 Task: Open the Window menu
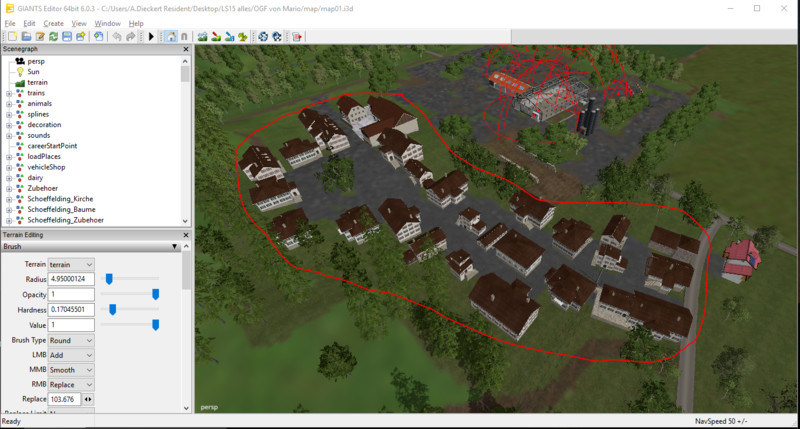coord(107,22)
